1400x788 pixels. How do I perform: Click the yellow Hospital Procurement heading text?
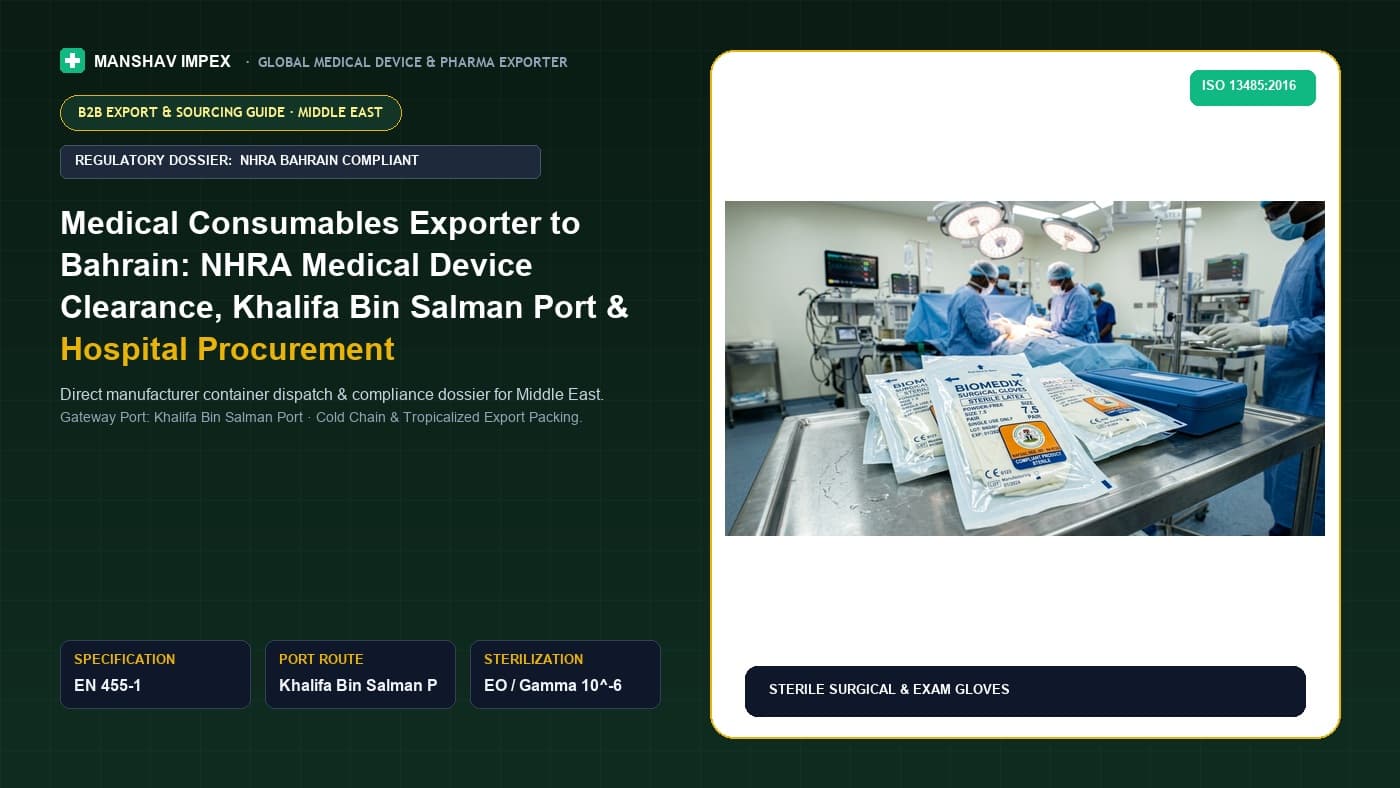click(x=227, y=349)
